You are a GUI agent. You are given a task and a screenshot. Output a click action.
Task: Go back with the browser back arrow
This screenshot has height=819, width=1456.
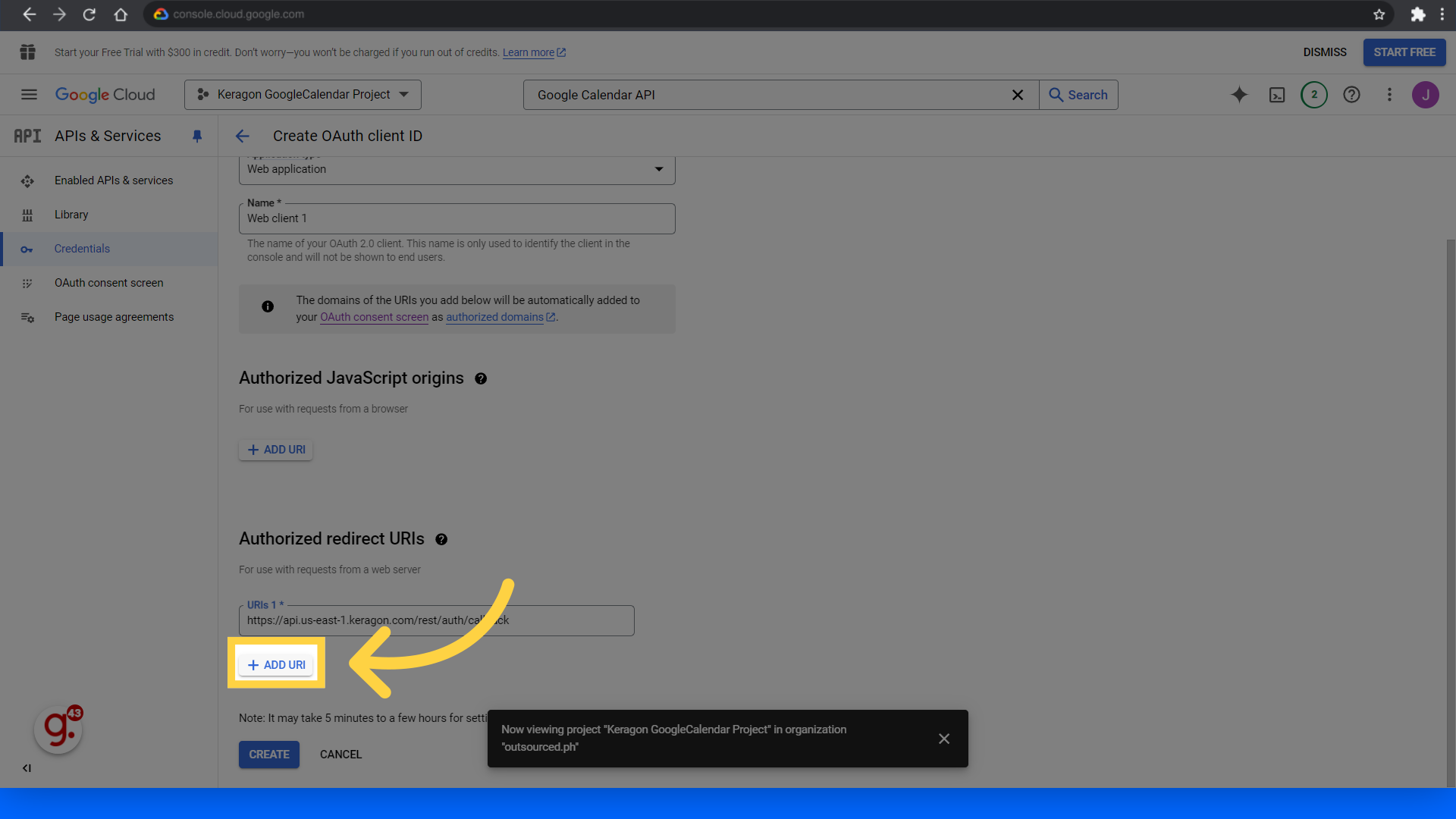29,14
